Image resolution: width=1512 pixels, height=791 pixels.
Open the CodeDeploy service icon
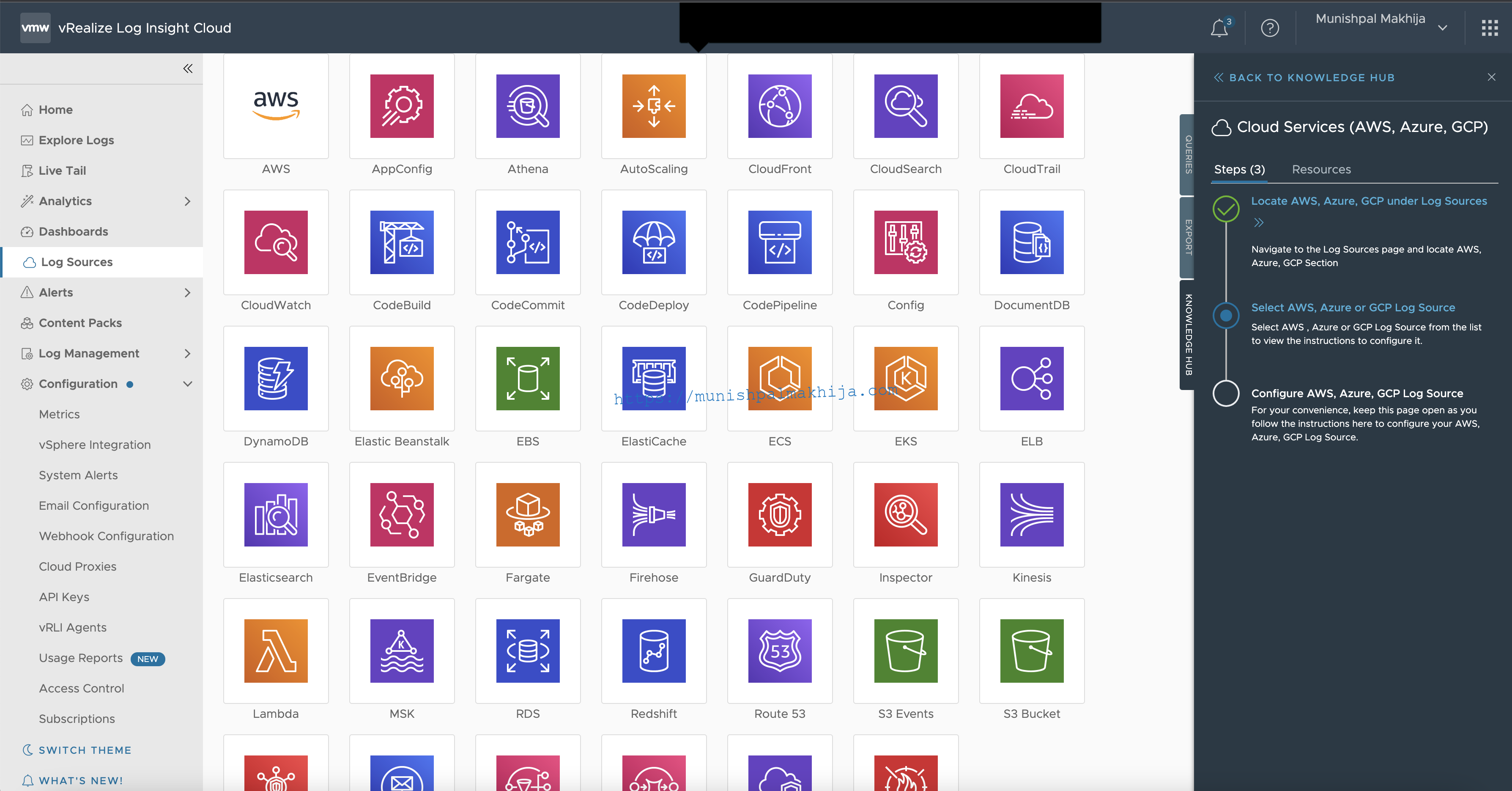[654, 242]
